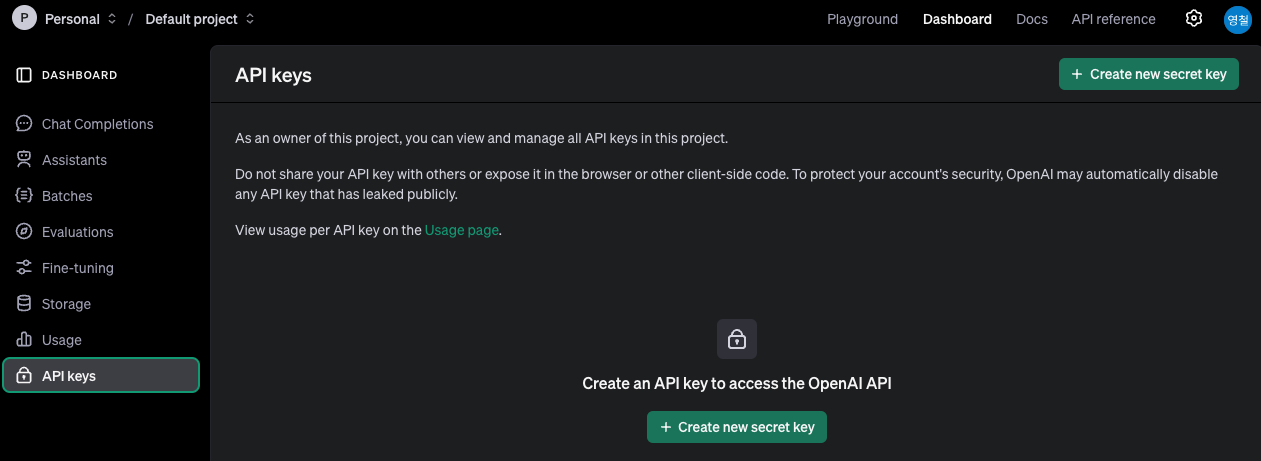
Task: Switch to the Dashboard tab
Action: [x=957, y=19]
